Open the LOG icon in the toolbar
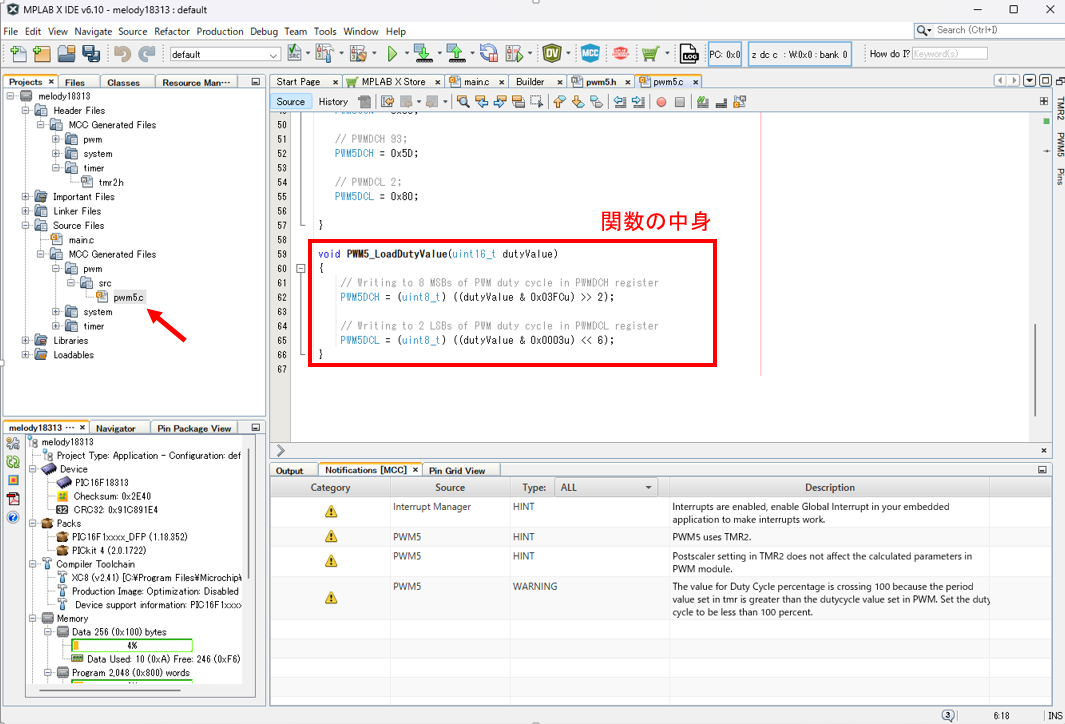Image resolution: width=1065 pixels, height=724 pixels. coord(689,54)
